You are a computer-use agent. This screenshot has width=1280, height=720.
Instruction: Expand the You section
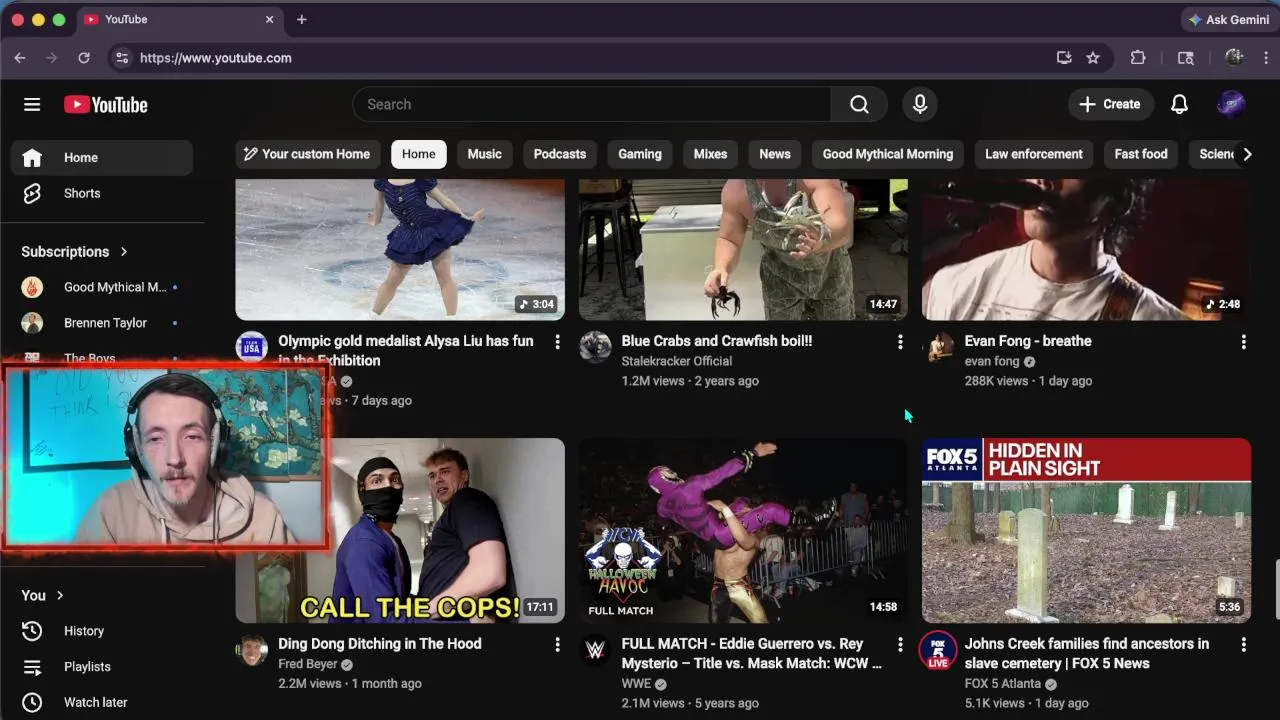(43, 595)
